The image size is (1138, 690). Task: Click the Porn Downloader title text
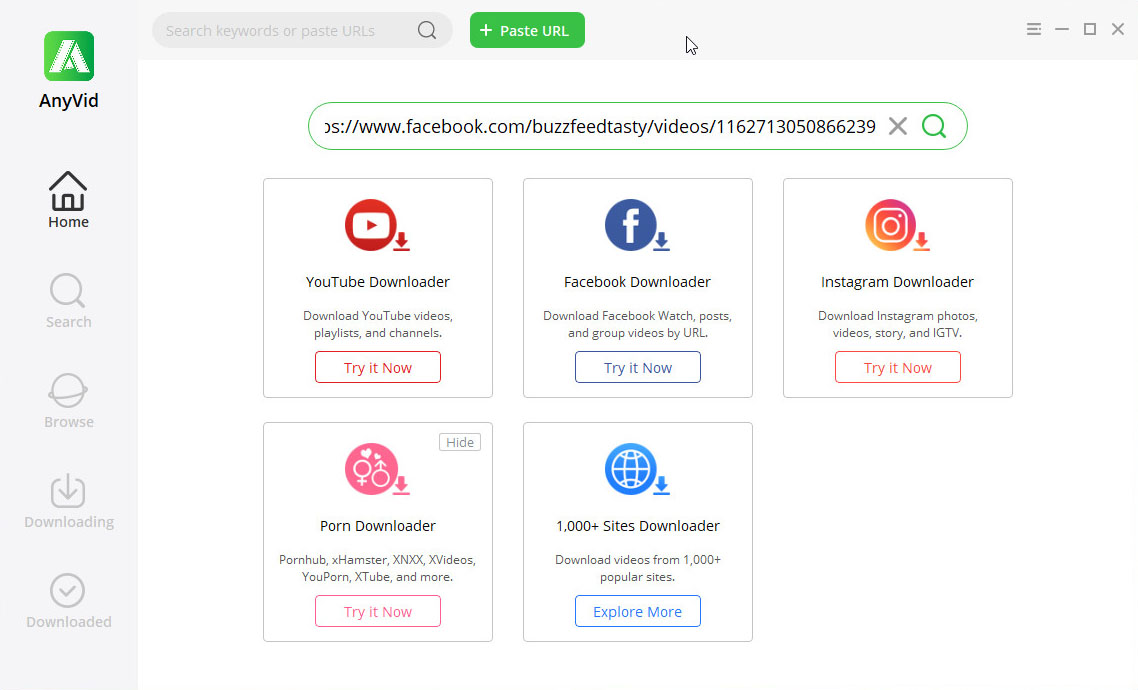point(377,525)
